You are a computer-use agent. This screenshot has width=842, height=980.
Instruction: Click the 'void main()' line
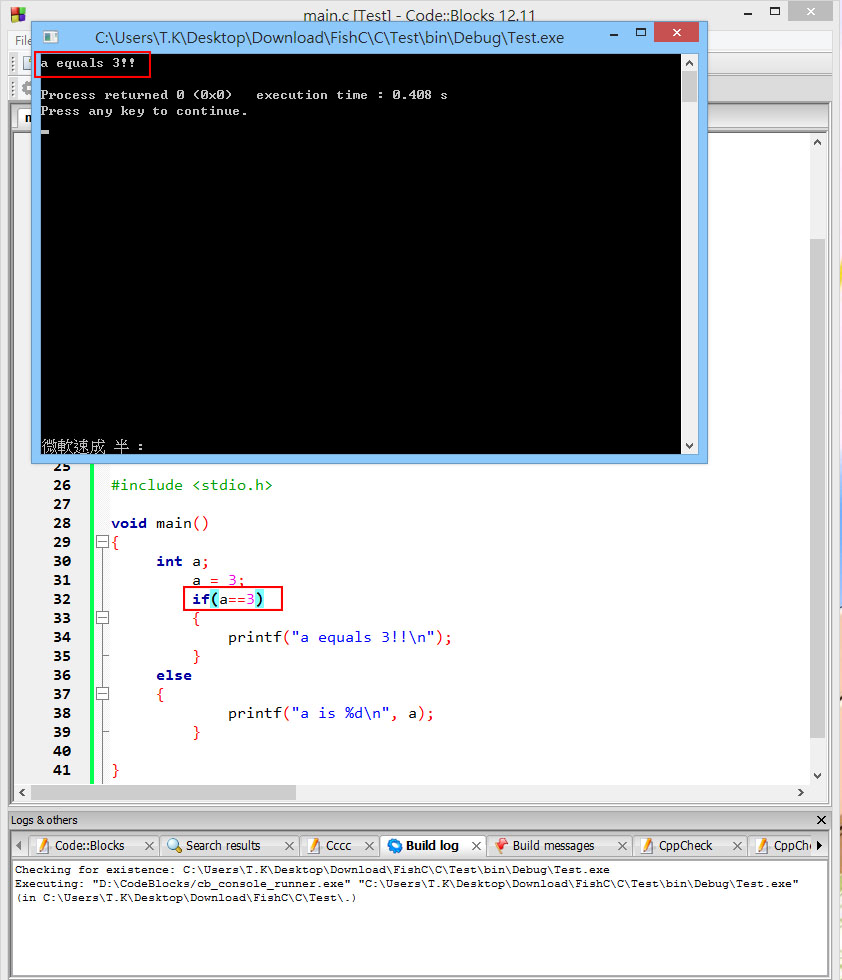pyautogui.click(x=159, y=523)
